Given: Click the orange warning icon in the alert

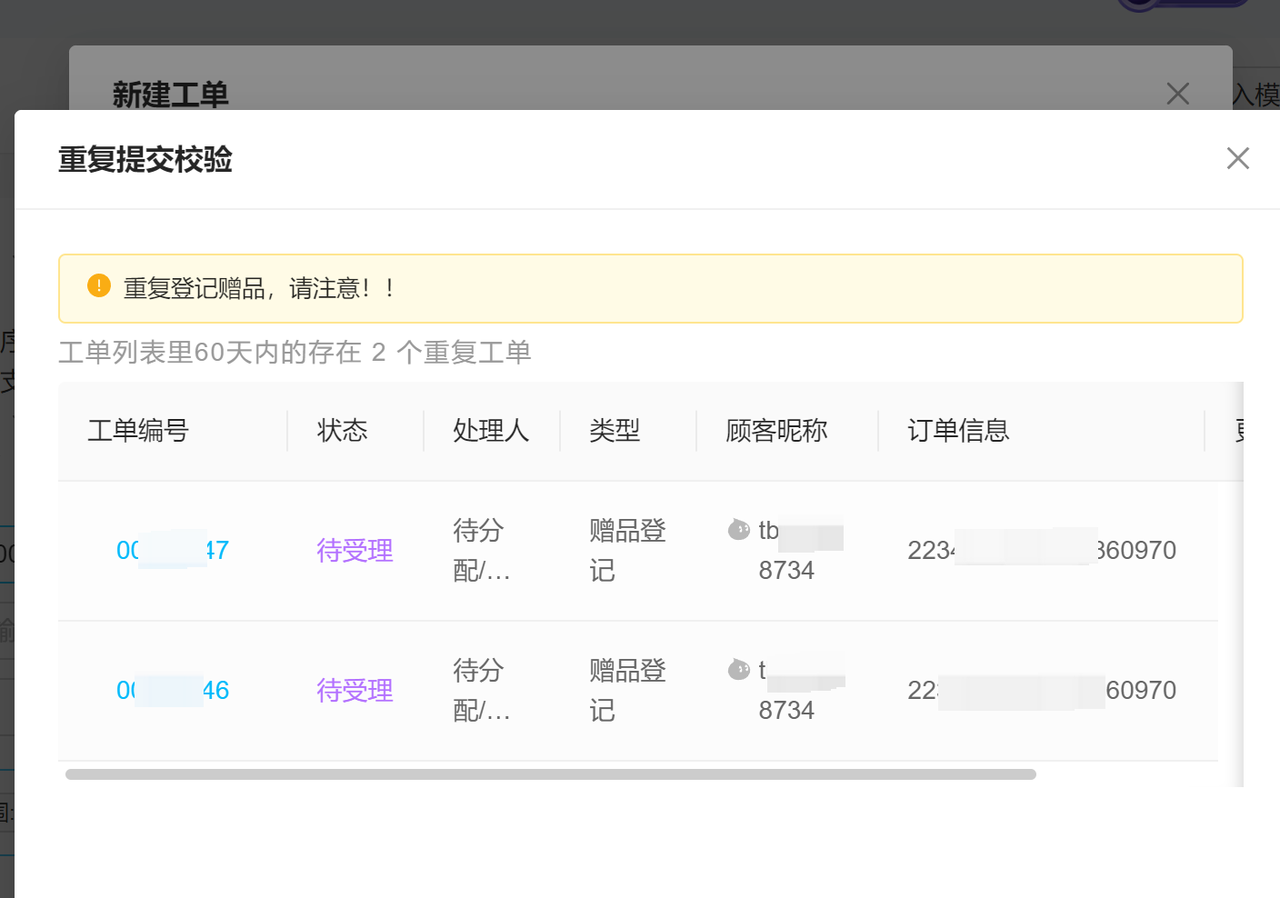Looking at the screenshot, I should click(x=99, y=285).
